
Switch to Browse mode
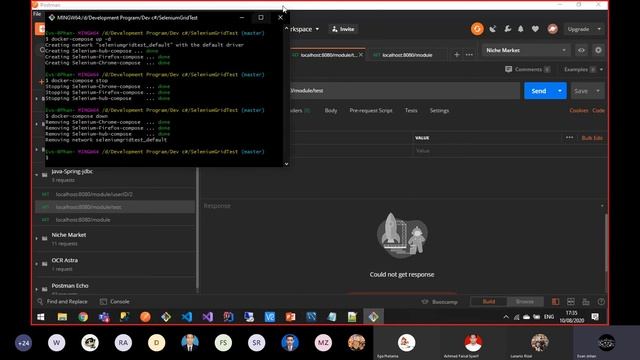(524, 302)
